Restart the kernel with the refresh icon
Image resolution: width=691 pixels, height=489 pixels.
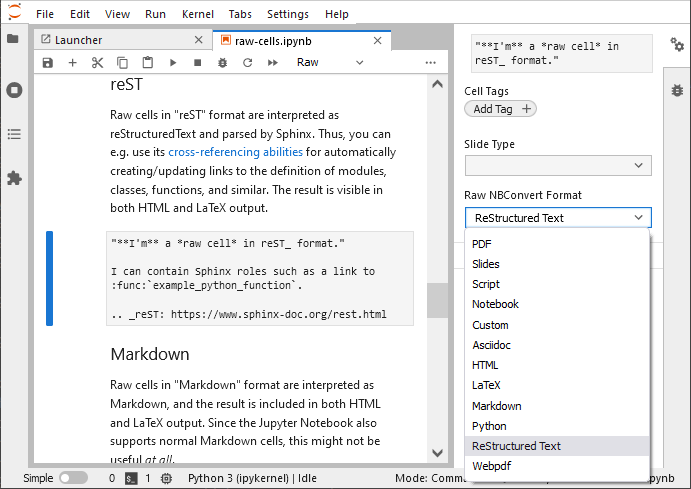pyautogui.click(x=247, y=62)
